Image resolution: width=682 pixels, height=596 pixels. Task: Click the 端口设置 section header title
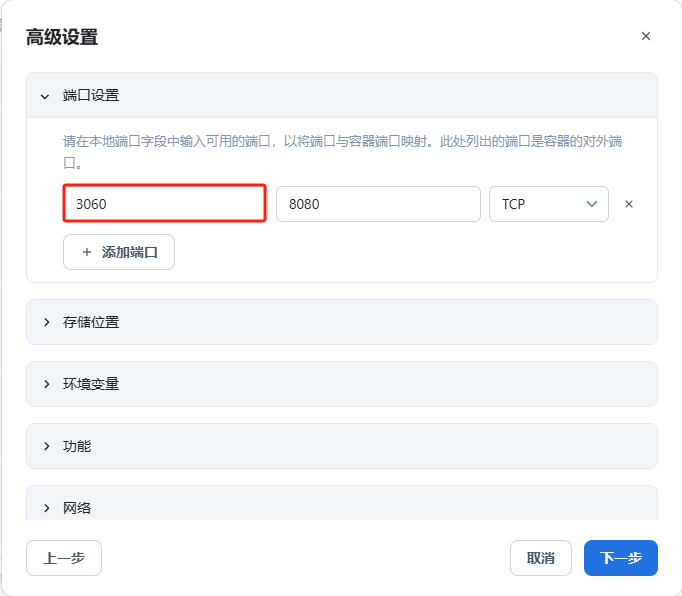91,95
